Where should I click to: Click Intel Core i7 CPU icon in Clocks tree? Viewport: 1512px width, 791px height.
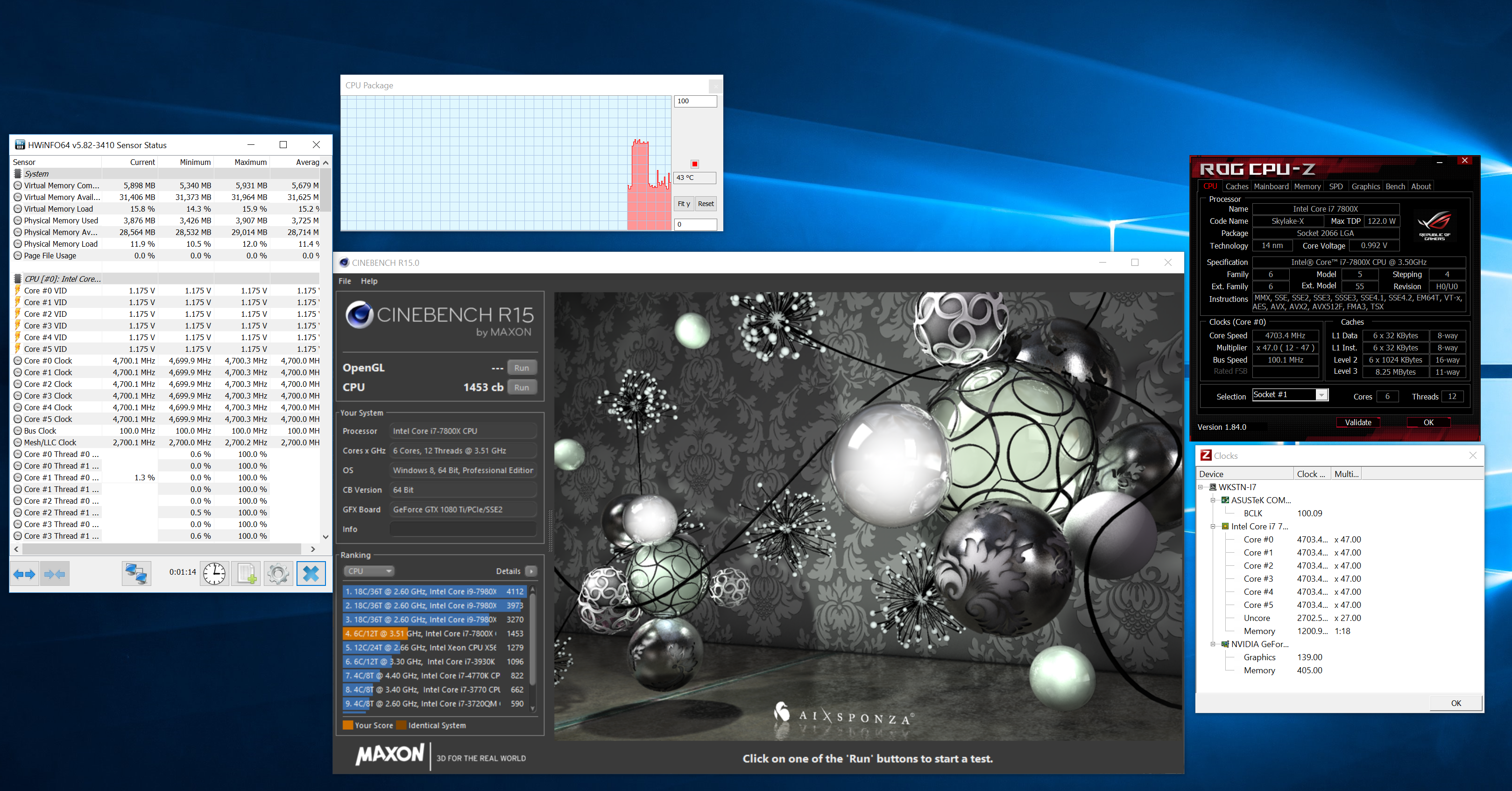point(1226,527)
